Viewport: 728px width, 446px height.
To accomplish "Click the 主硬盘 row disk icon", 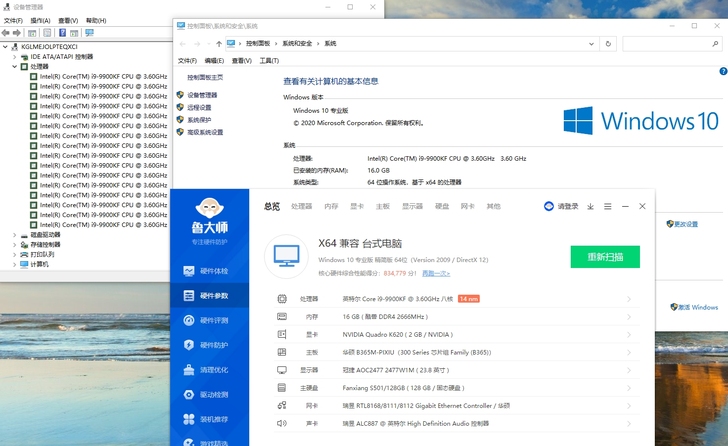I will (282, 388).
